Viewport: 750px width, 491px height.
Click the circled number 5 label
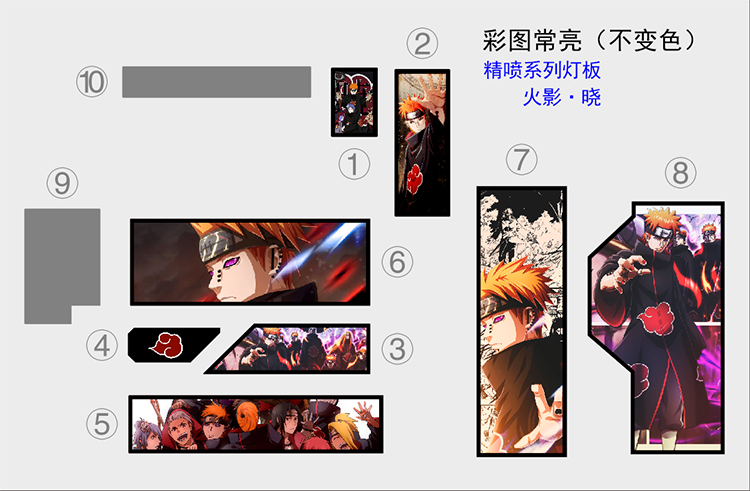[102, 424]
